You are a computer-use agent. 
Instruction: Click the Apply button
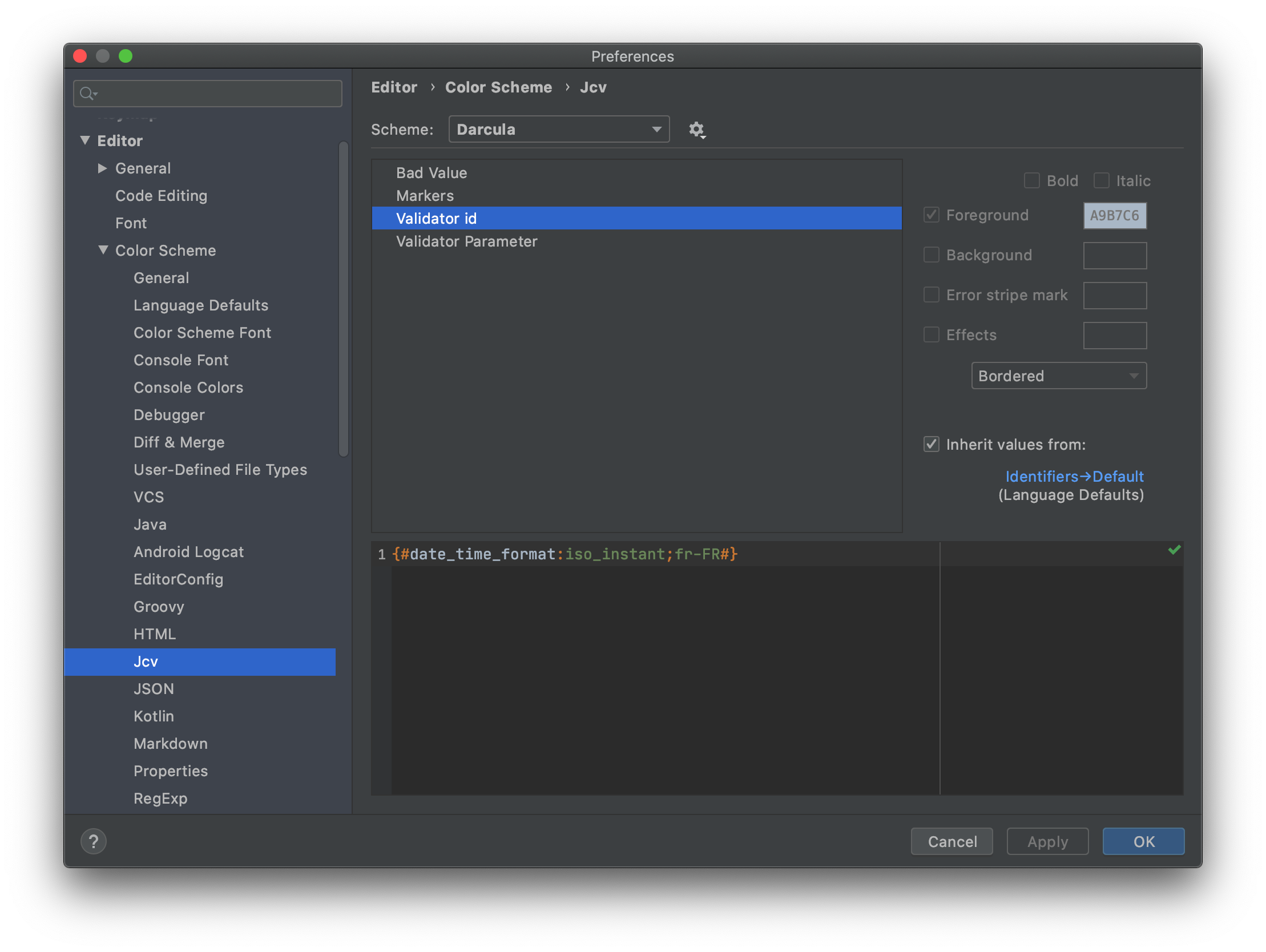click(1047, 841)
